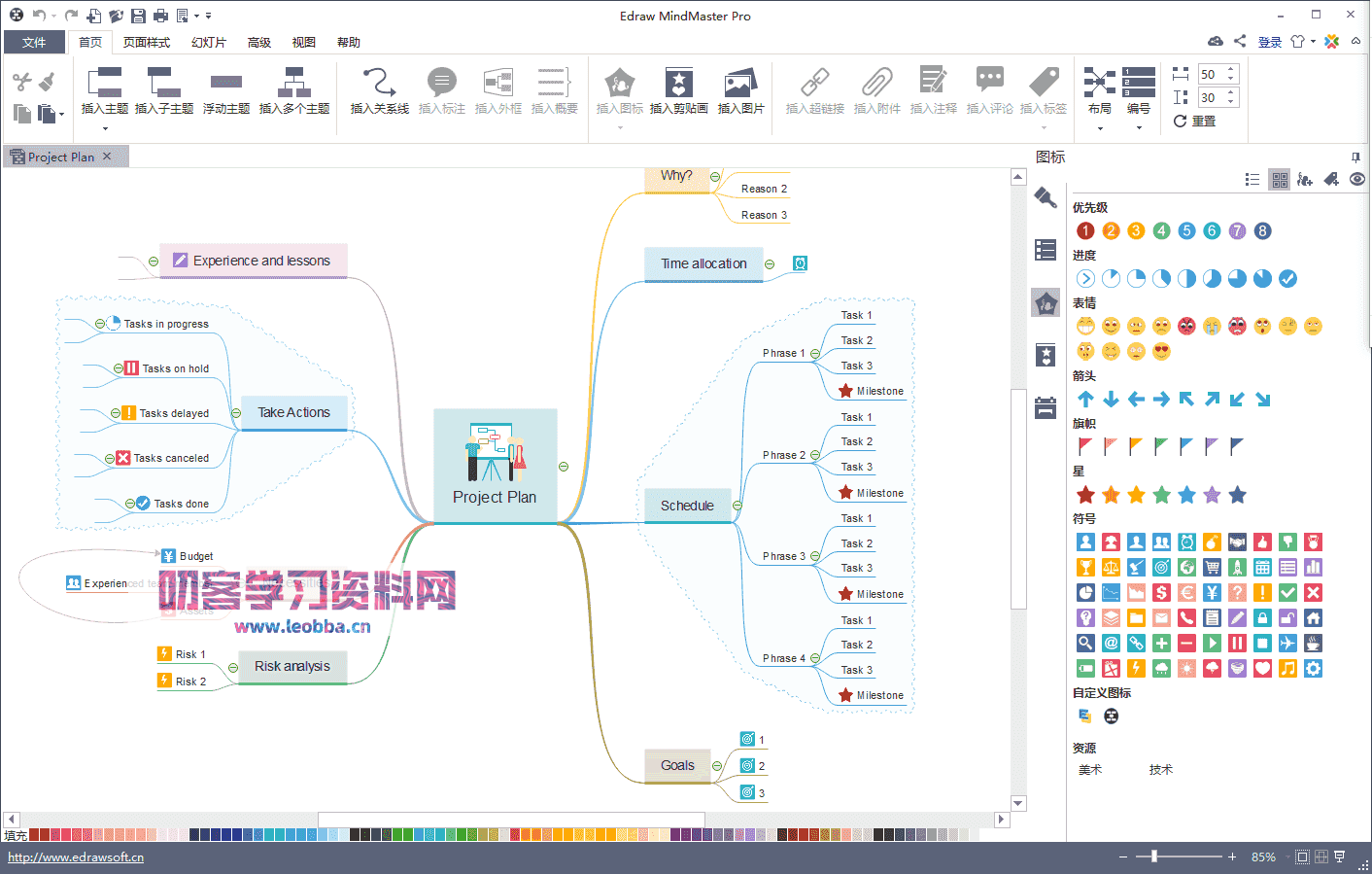Toggle the eye preview icon in icon panel
Image resolution: width=1372 pixels, height=874 pixels.
1357,179
